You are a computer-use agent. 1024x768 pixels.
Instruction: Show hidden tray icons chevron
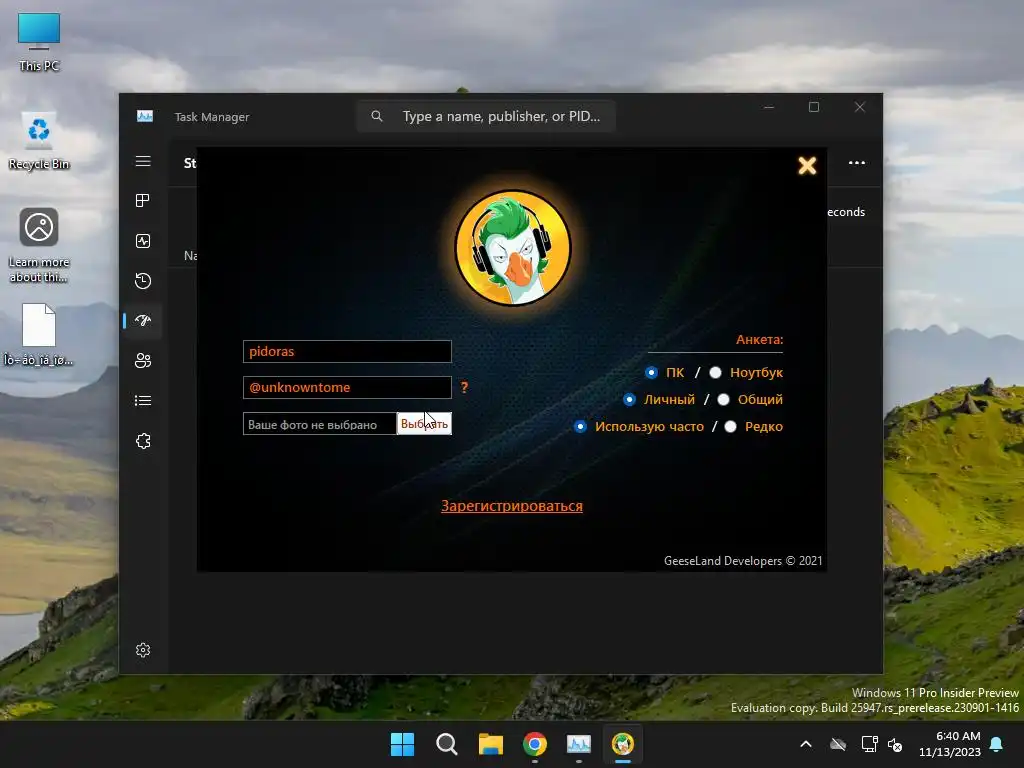806,744
